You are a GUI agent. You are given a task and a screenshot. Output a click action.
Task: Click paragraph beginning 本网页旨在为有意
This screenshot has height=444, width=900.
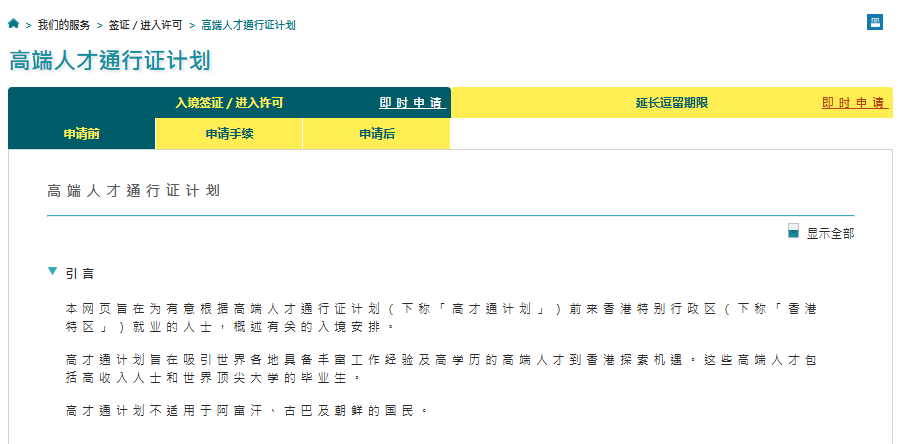(x=441, y=318)
